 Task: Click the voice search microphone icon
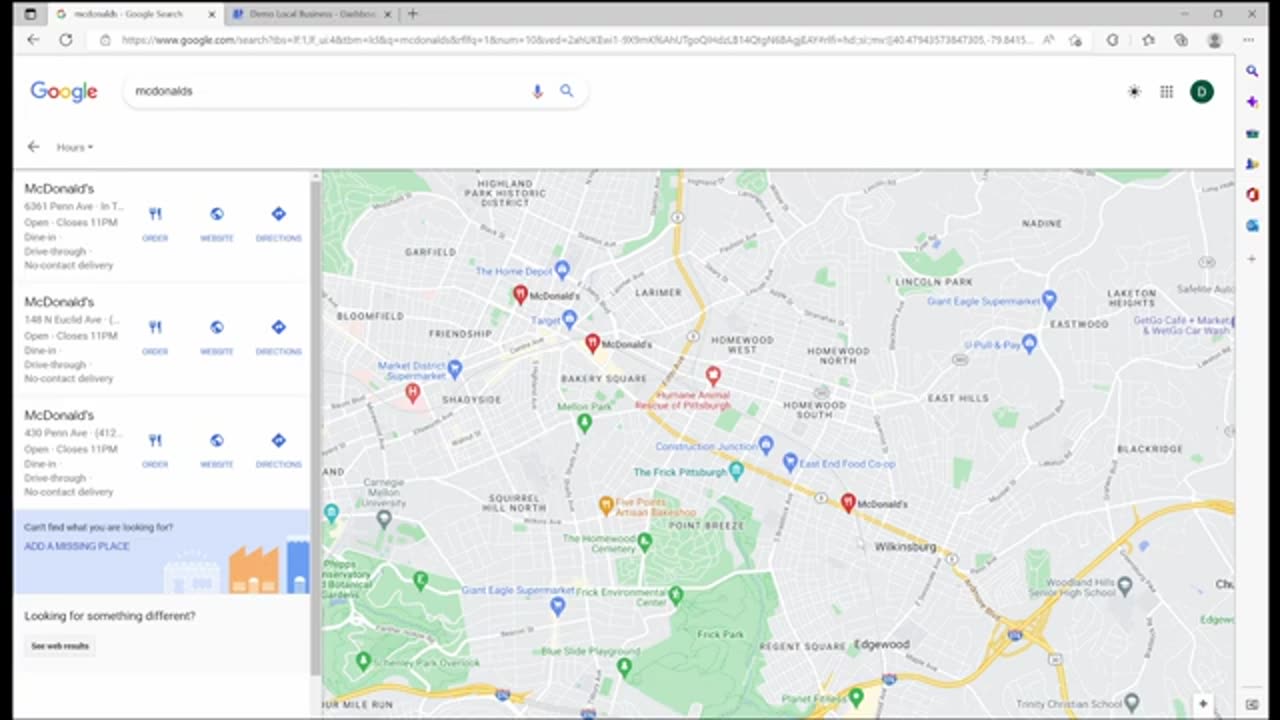click(537, 91)
